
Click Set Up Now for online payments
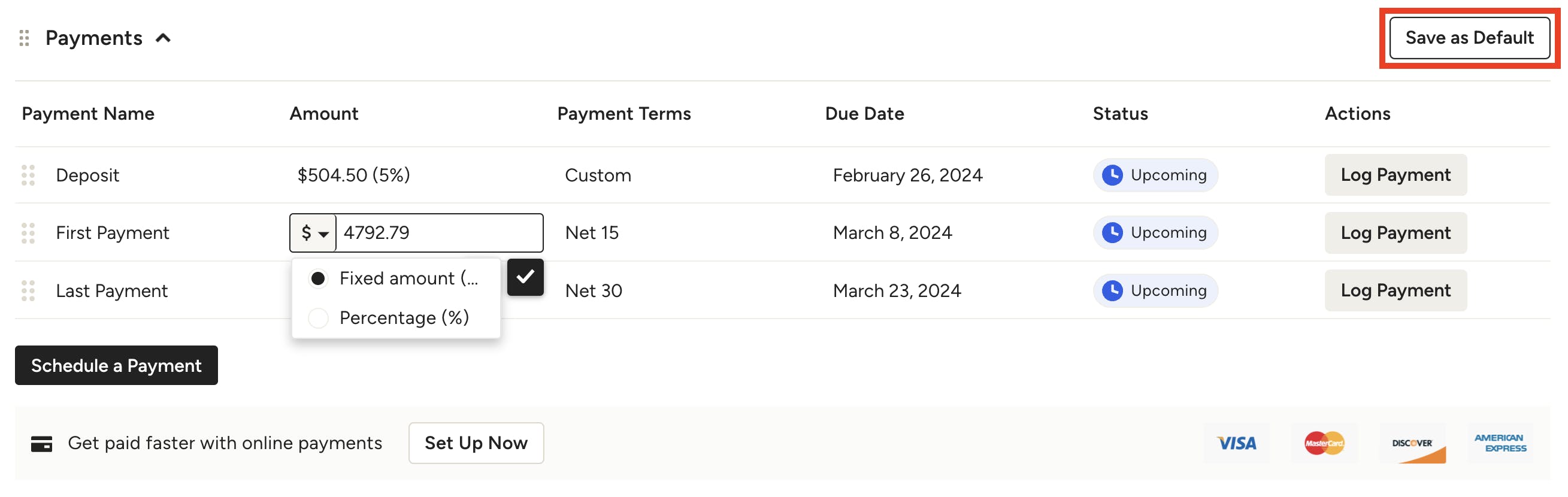point(476,444)
